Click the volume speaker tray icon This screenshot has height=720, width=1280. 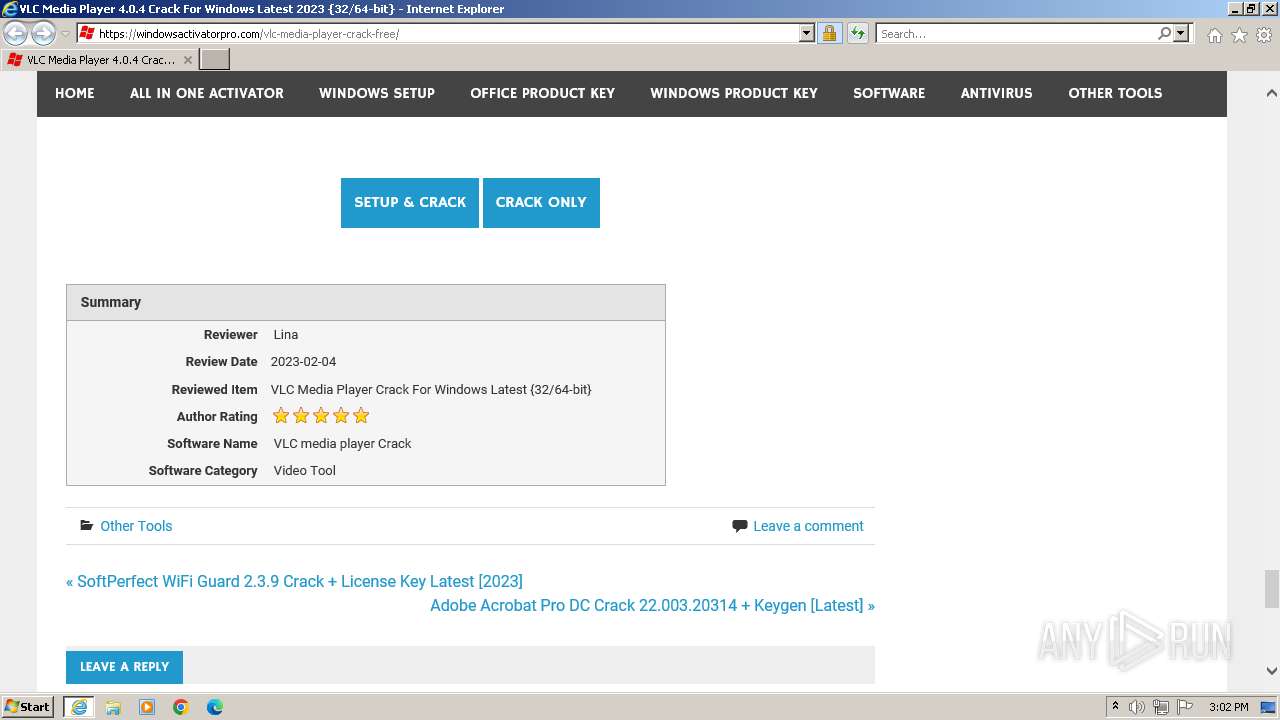coord(1138,707)
